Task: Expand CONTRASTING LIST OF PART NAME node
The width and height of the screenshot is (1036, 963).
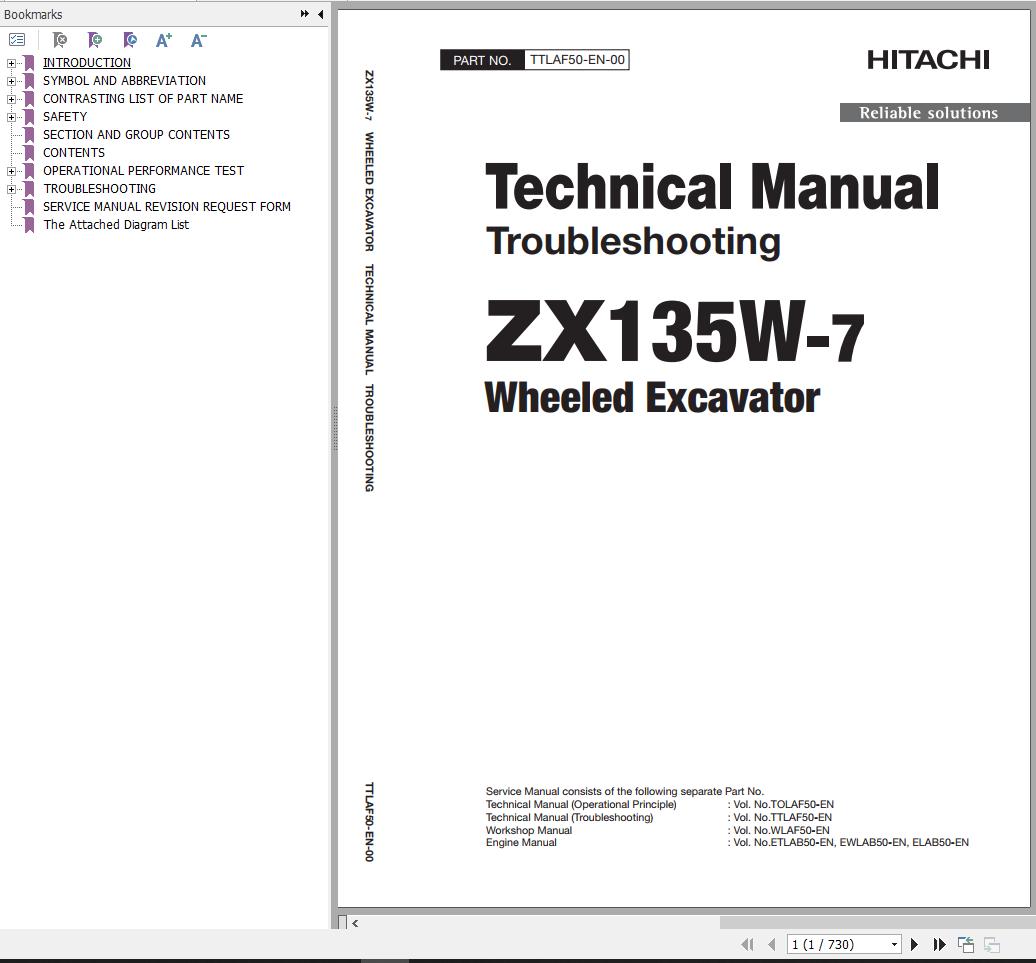Action: (x=11, y=99)
